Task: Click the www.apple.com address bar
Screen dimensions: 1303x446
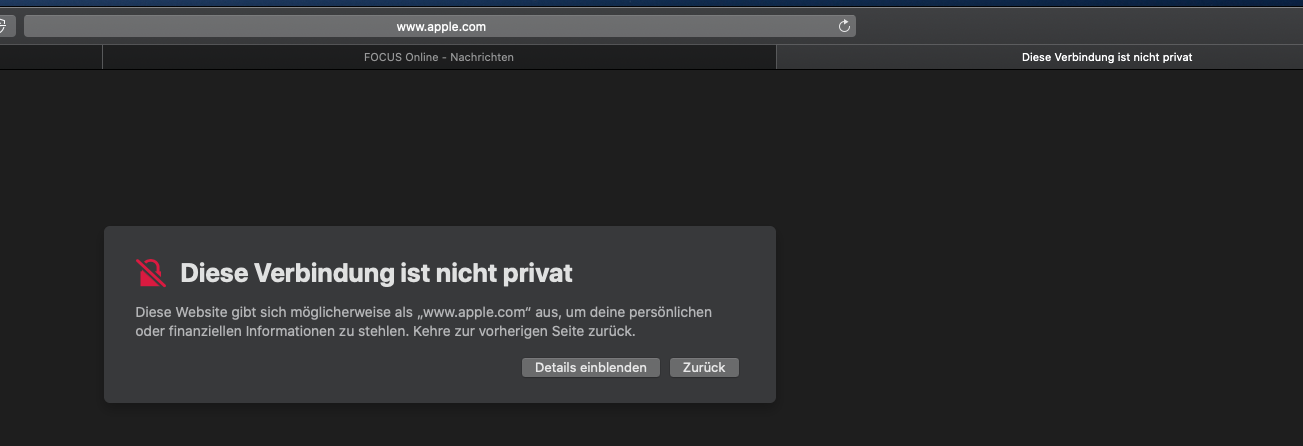Action: point(440,27)
